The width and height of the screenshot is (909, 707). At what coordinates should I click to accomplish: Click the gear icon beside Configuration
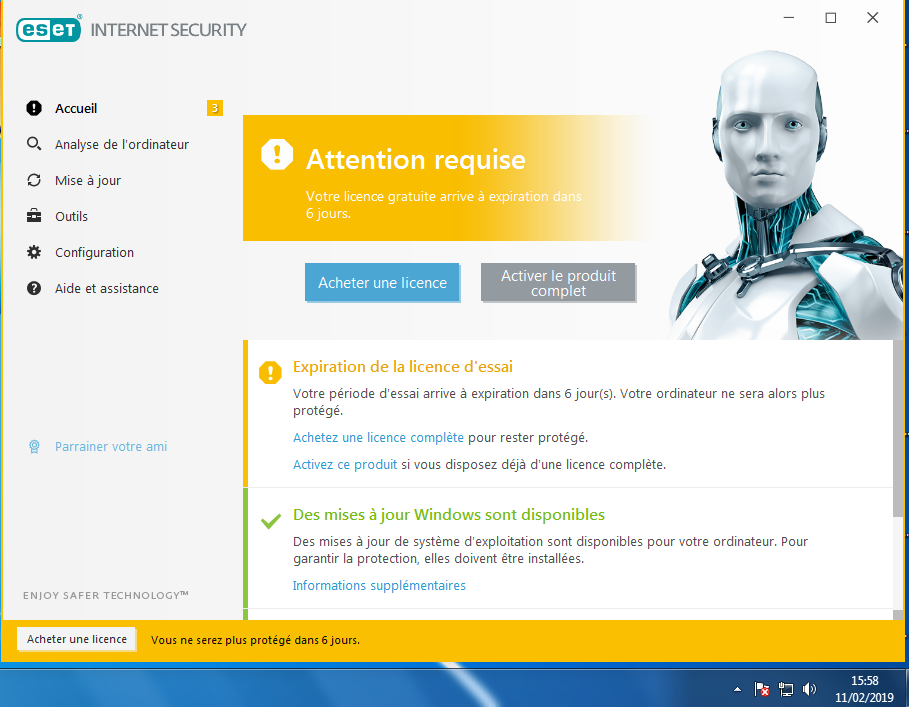tap(34, 252)
